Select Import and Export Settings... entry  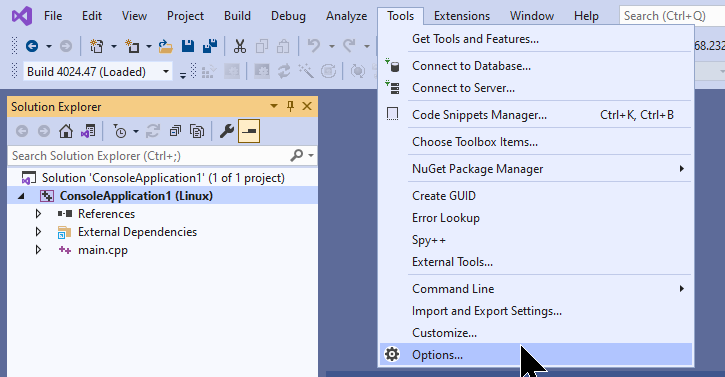tap(535, 311)
